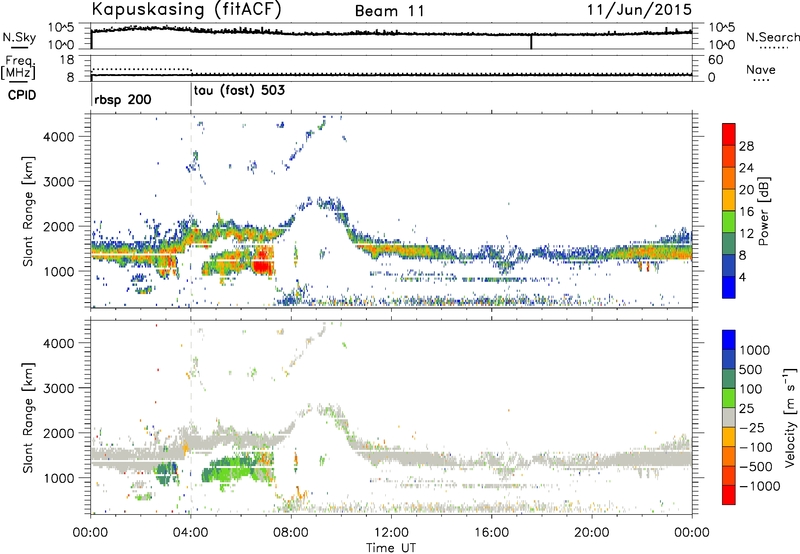Click the 'Time UT' axis title
800x554 pixels.
click(391, 548)
